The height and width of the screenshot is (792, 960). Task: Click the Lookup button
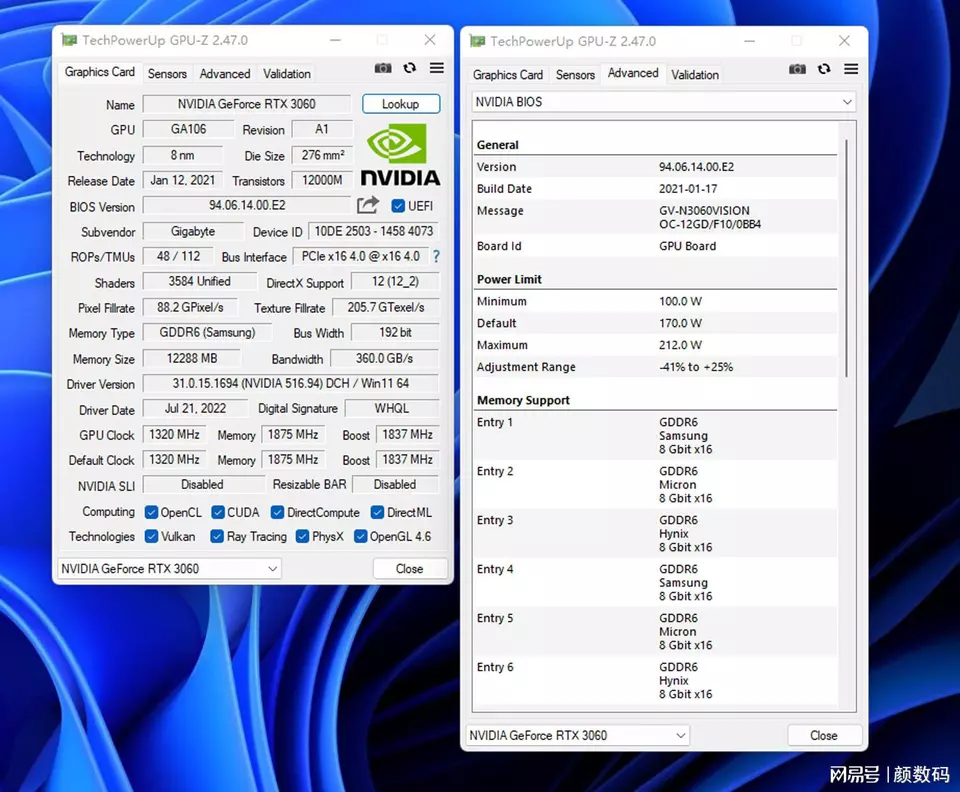tap(400, 104)
